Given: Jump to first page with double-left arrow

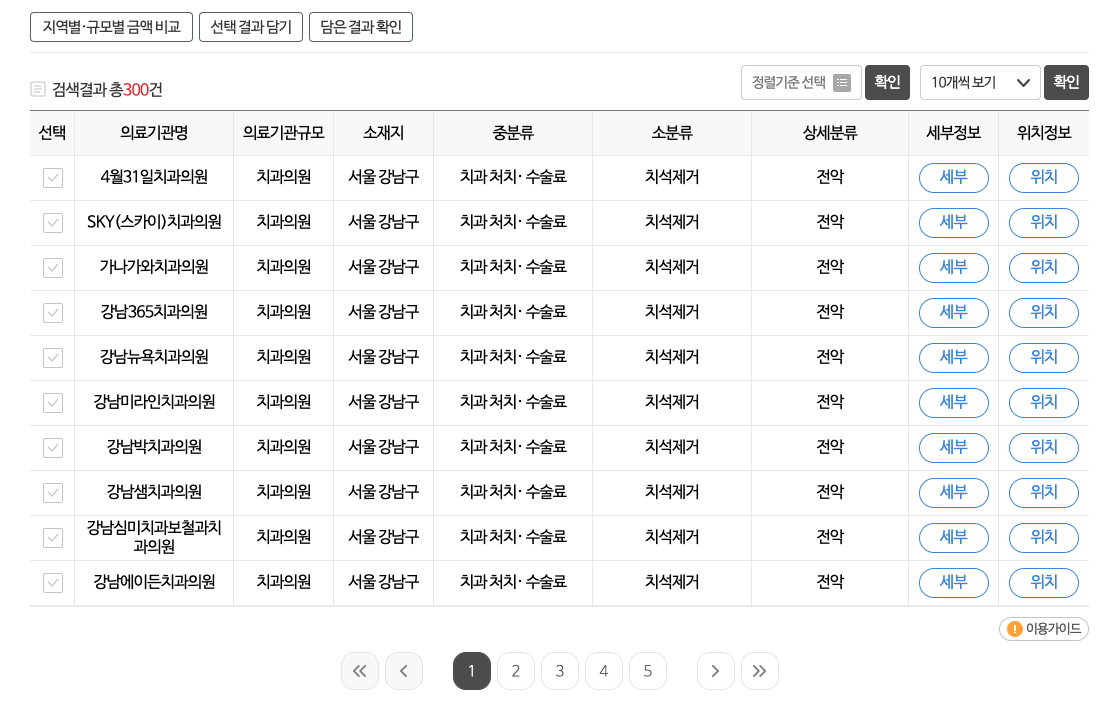Looking at the screenshot, I should [360, 671].
